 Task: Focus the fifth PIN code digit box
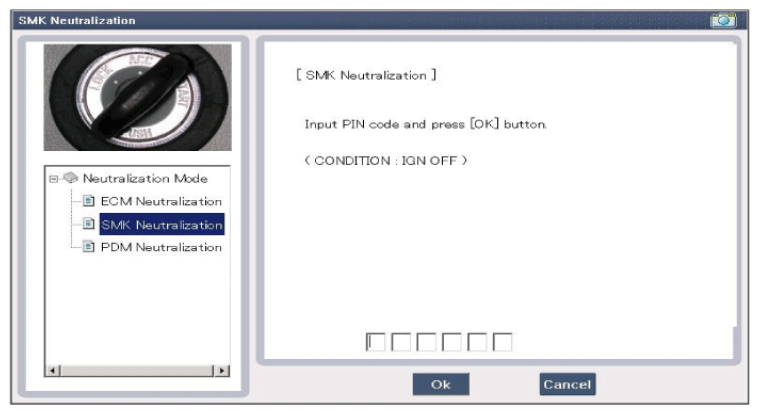tap(477, 342)
